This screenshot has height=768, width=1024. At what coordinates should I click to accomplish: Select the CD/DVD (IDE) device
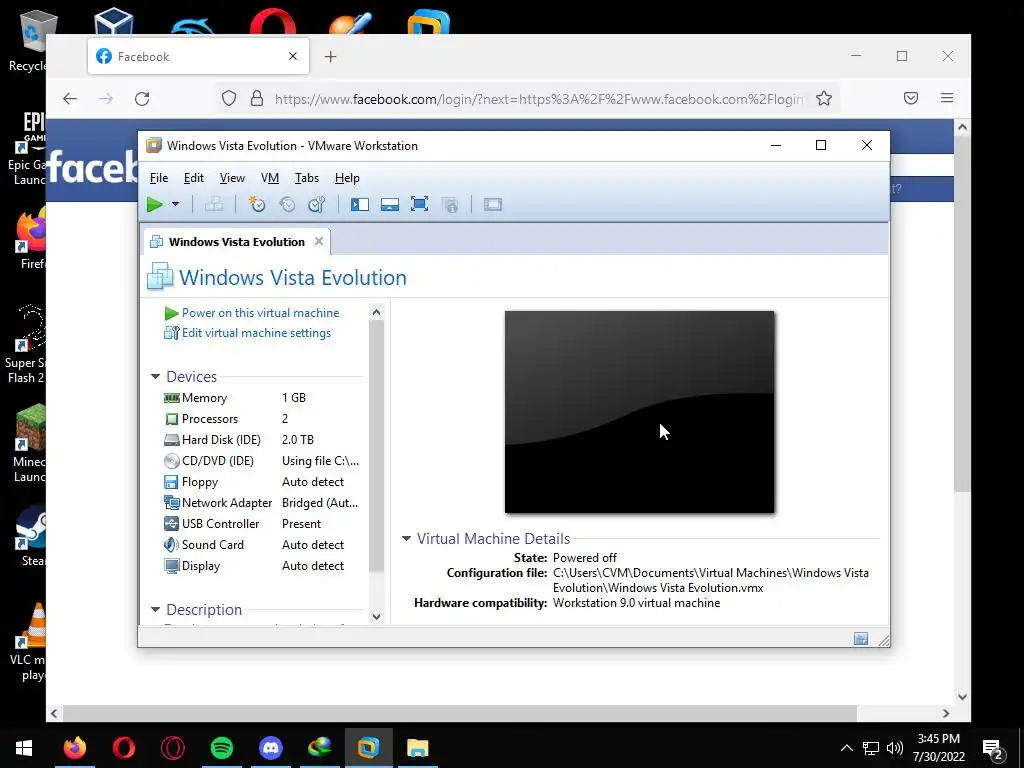point(261,460)
